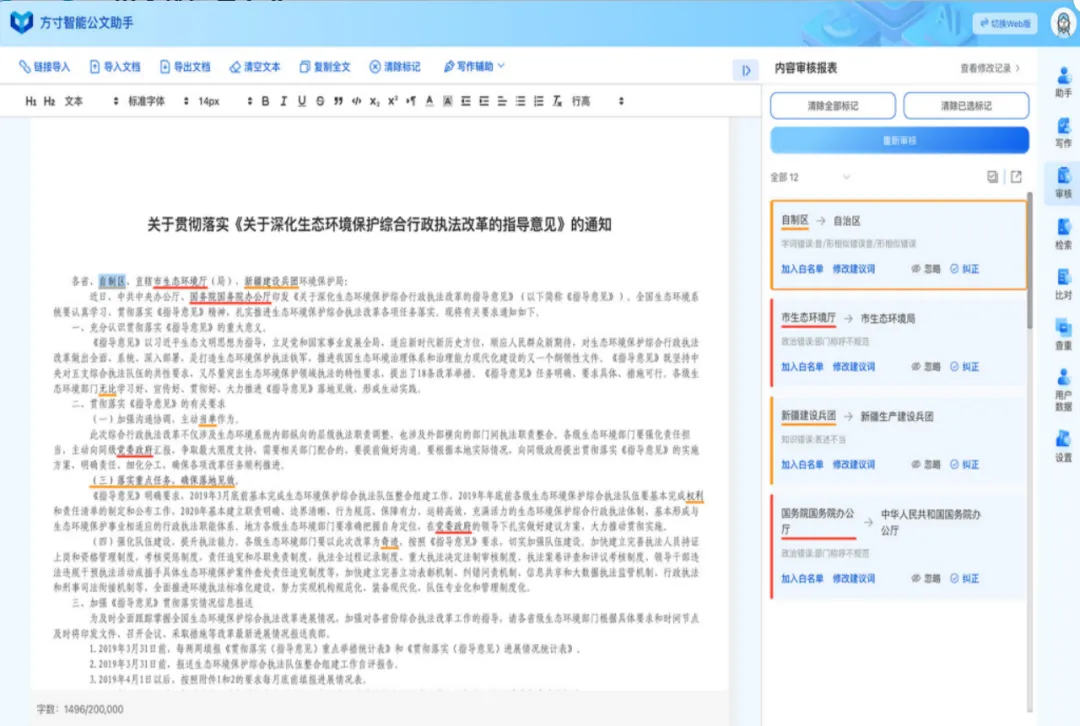Screen dimensions: 1080x726
Task: Click 修改建议词 on 国务院国务院办公厅 card
Action: (x=853, y=579)
